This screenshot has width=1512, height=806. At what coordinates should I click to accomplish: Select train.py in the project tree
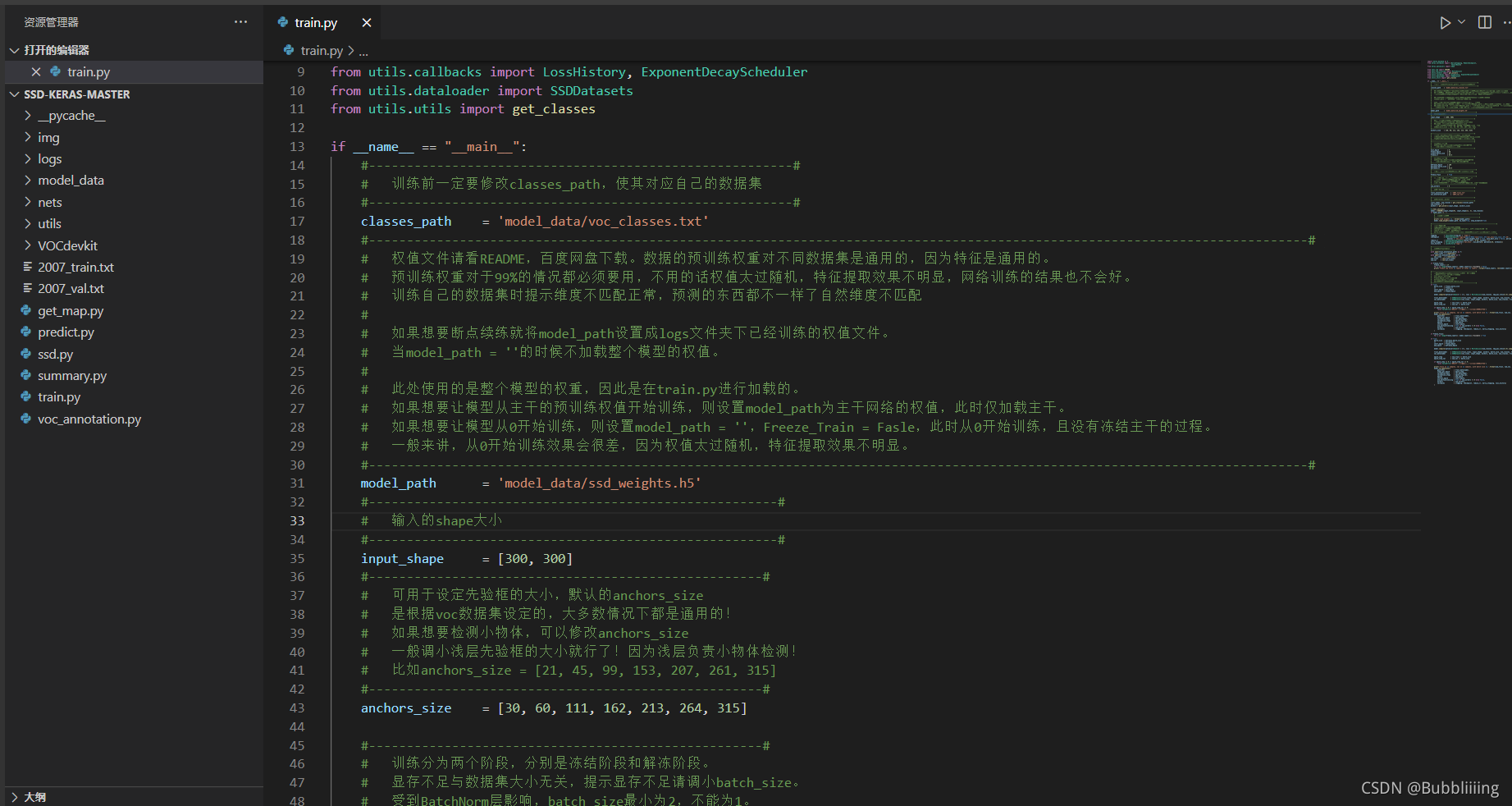coord(134,397)
